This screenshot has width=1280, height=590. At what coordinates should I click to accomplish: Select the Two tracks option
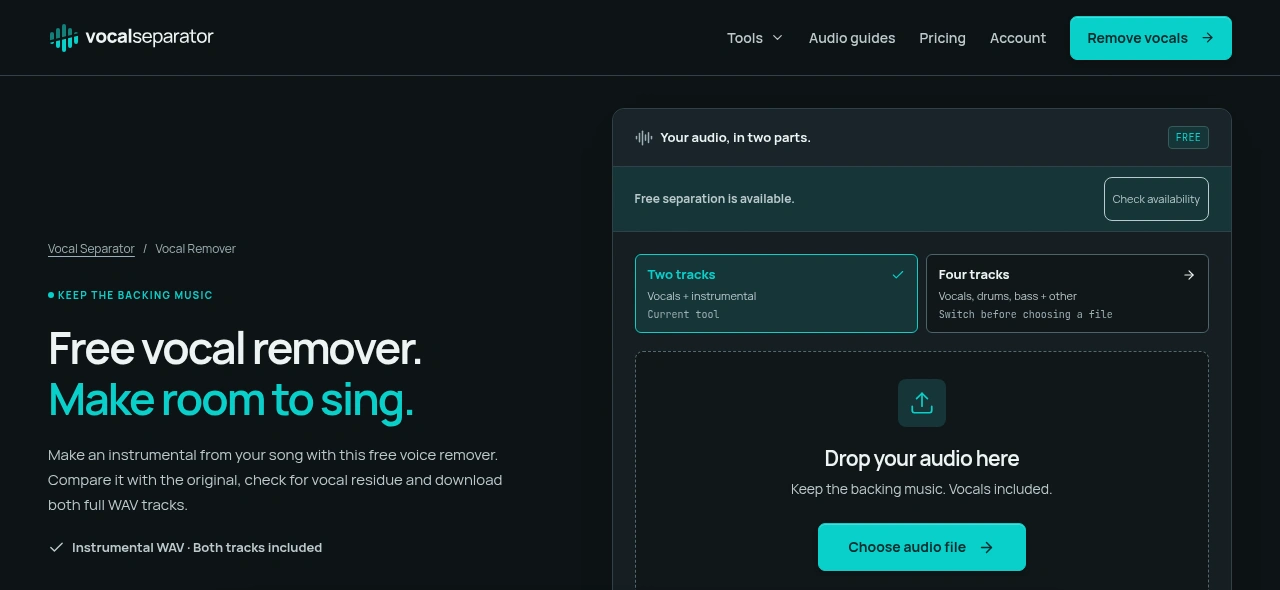[776, 293]
